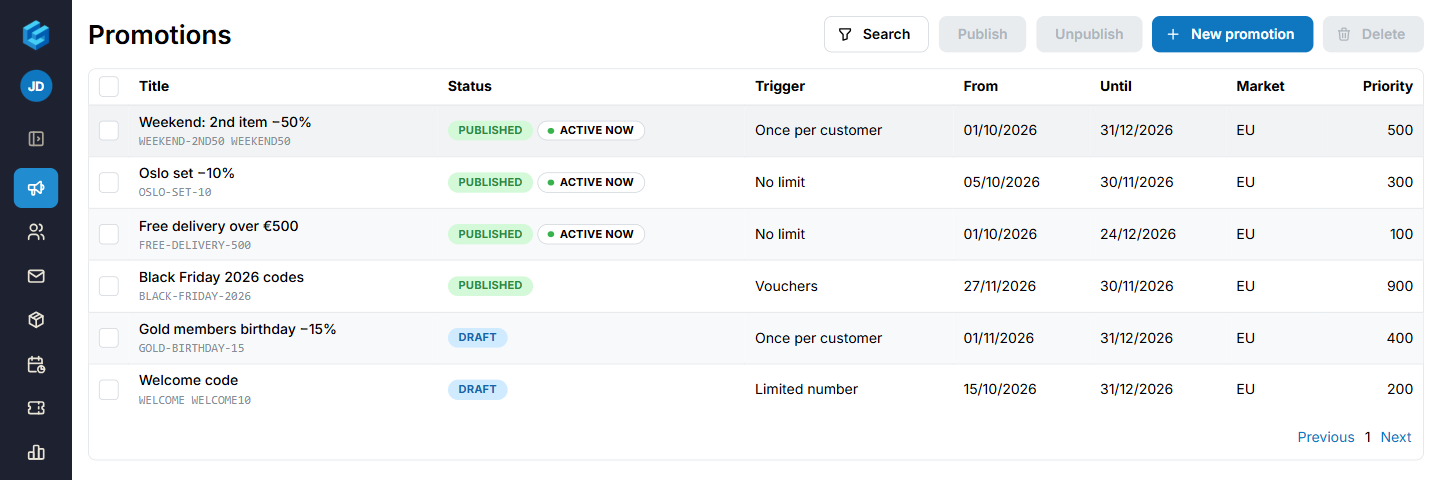This screenshot has height=480, width=1440.
Task: Check the Weekend: 2nd item −50% row checkbox
Action: point(109,131)
